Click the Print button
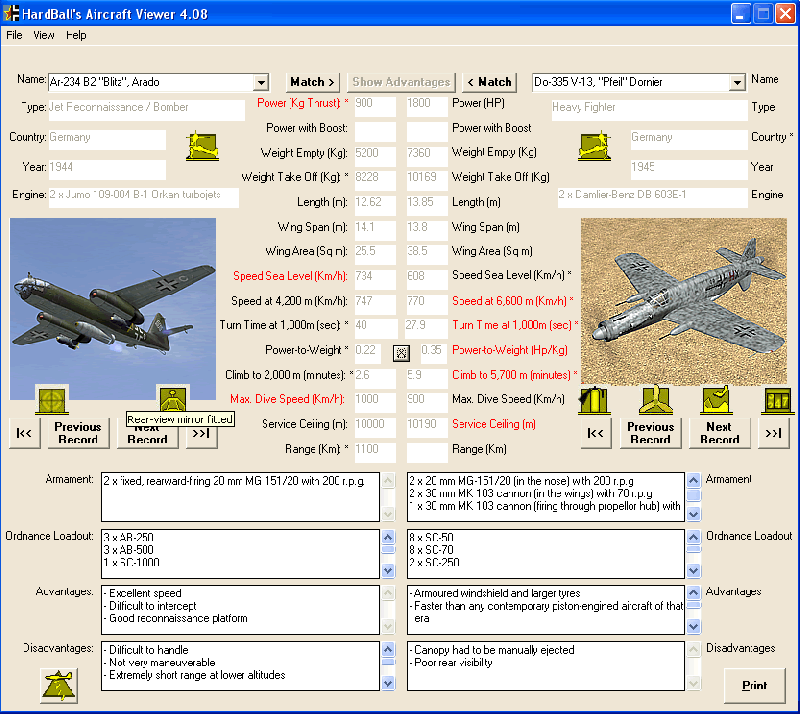This screenshot has width=800, height=714. [754, 685]
